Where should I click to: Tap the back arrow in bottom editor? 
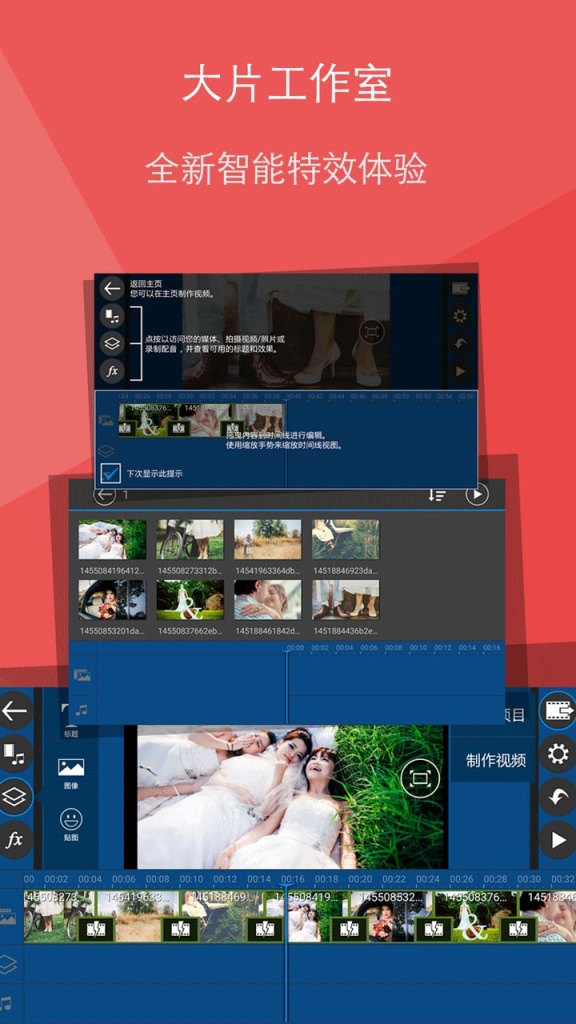14,711
